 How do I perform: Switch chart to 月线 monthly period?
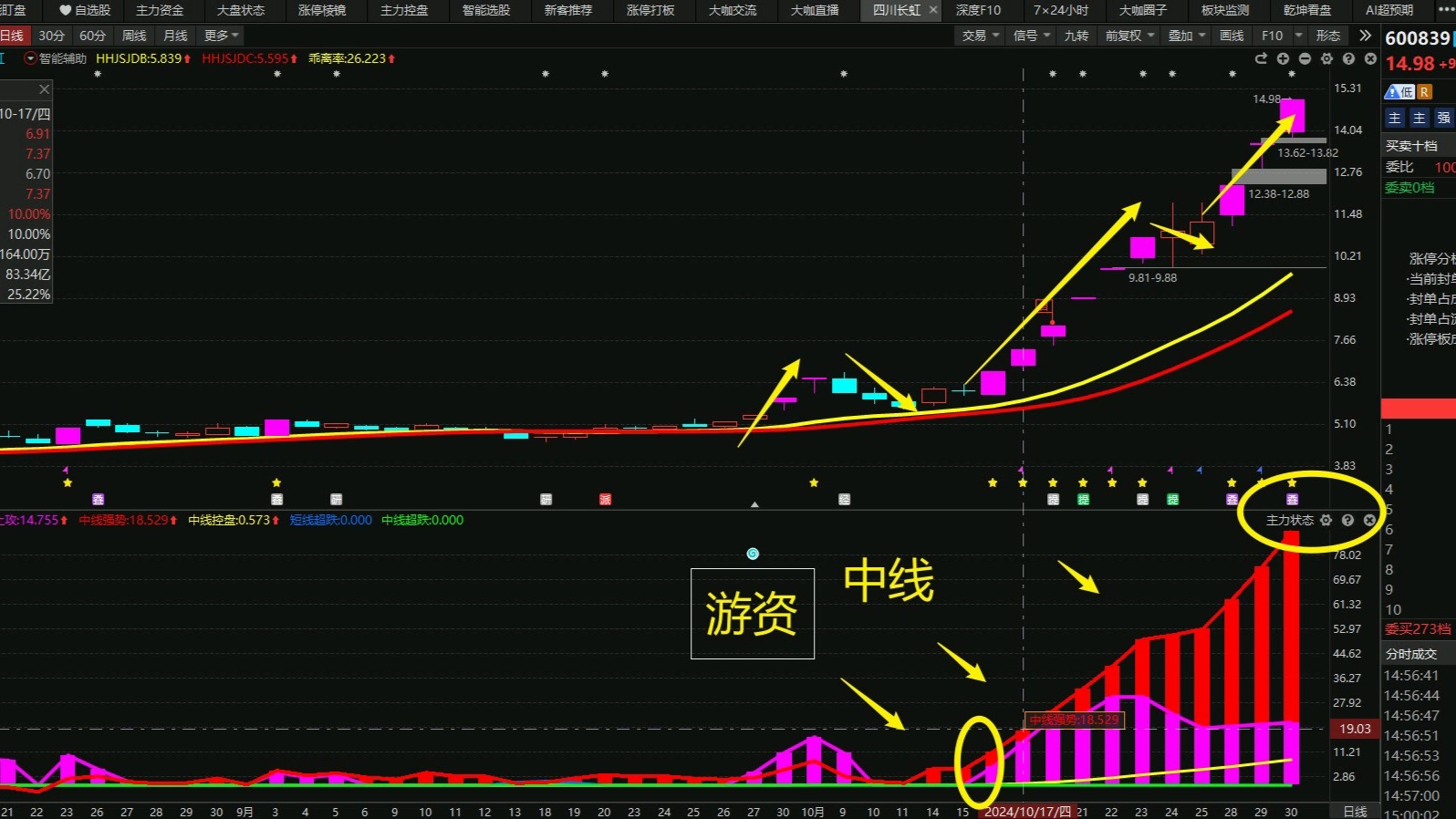pos(175,36)
